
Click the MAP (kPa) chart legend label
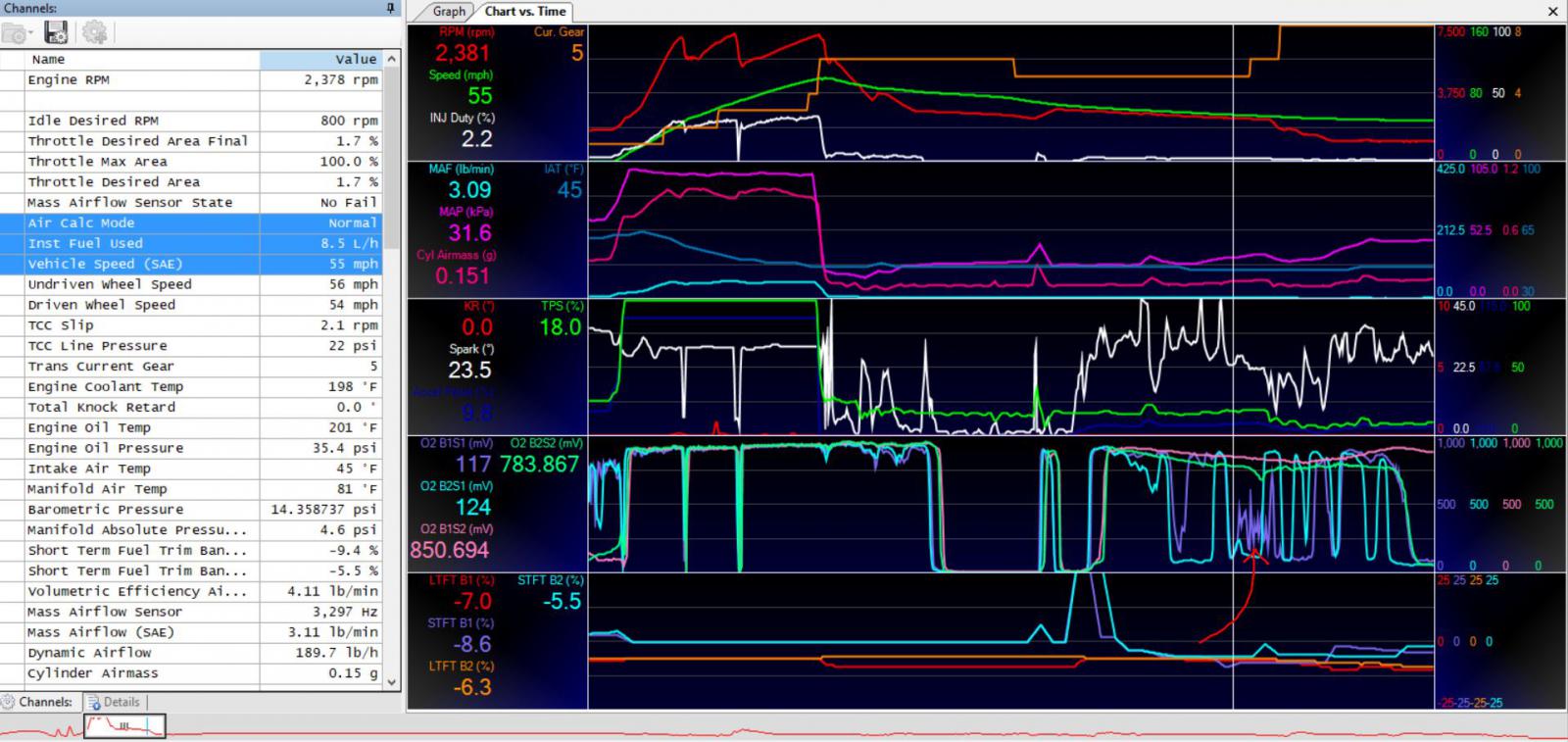(465, 212)
